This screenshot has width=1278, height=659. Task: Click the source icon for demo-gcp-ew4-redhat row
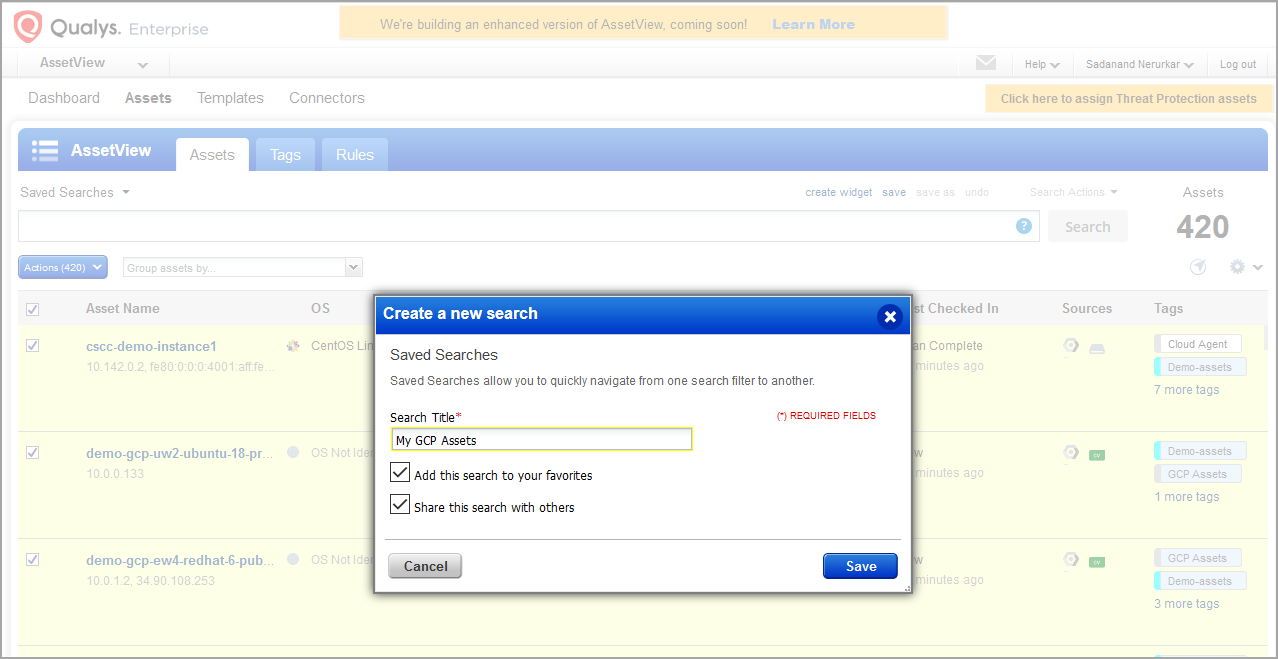pyautogui.click(x=1071, y=560)
